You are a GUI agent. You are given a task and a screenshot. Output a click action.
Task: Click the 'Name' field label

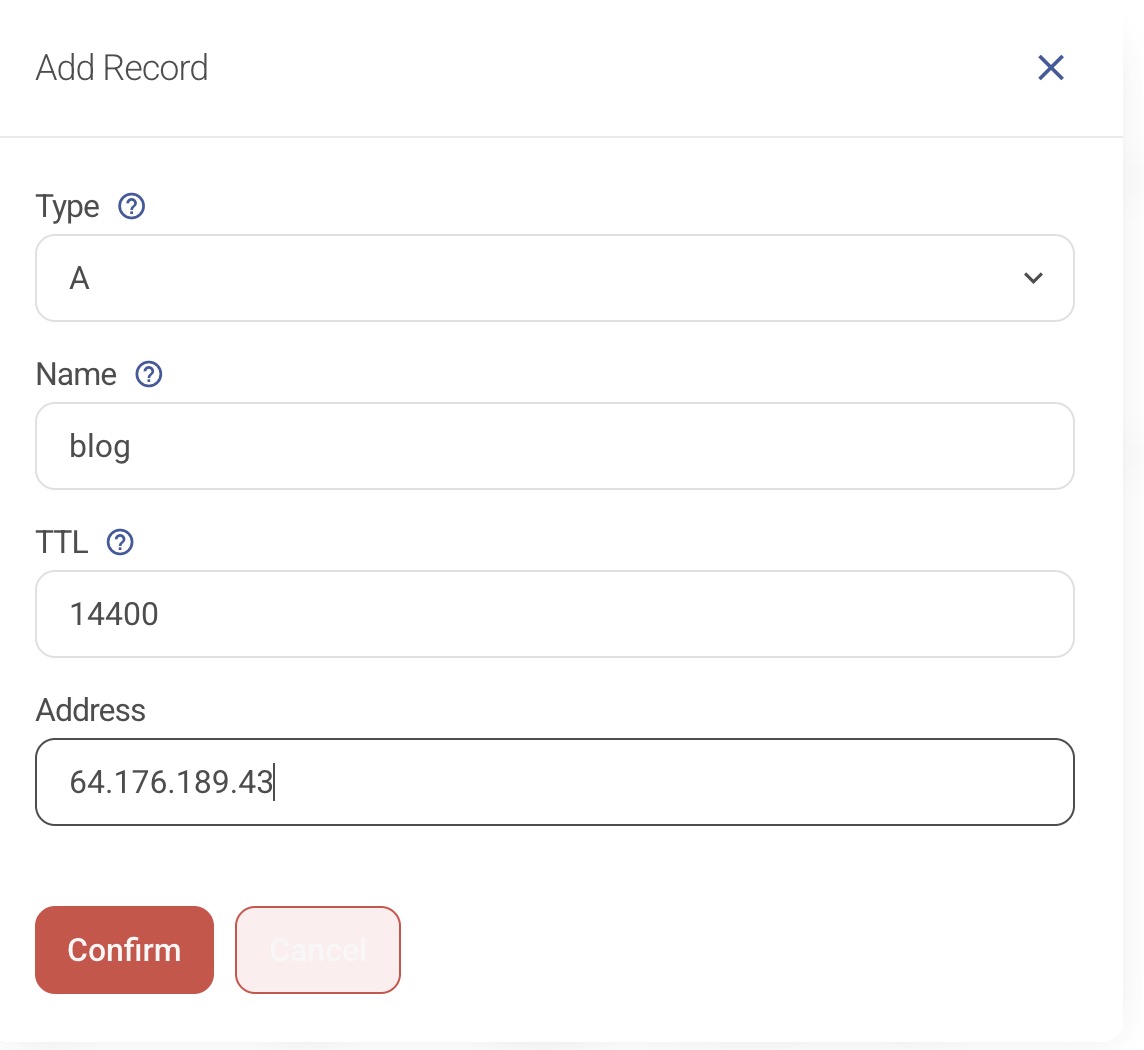[x=76, y=375]
